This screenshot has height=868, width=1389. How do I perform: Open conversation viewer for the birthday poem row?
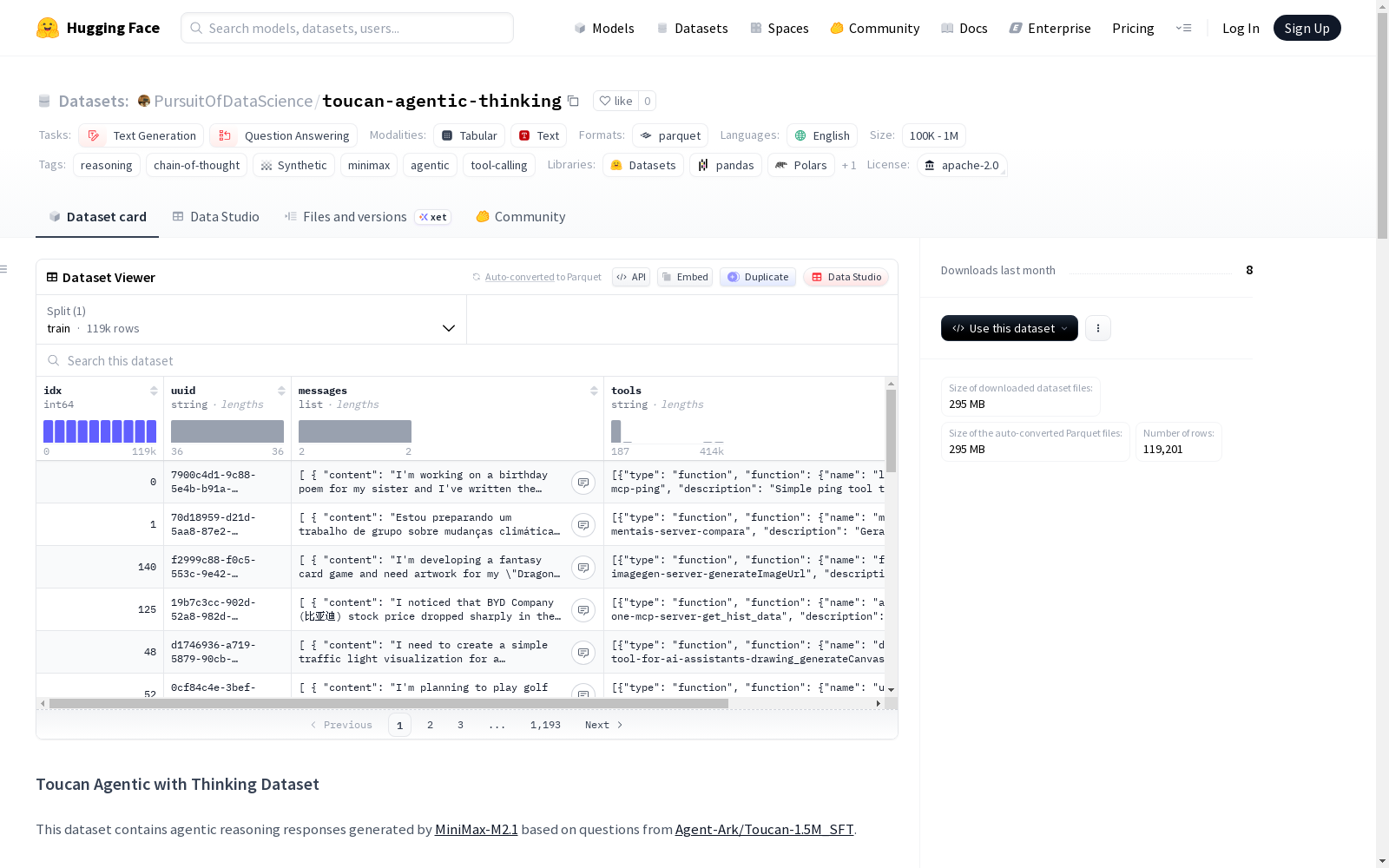(583, 483)
